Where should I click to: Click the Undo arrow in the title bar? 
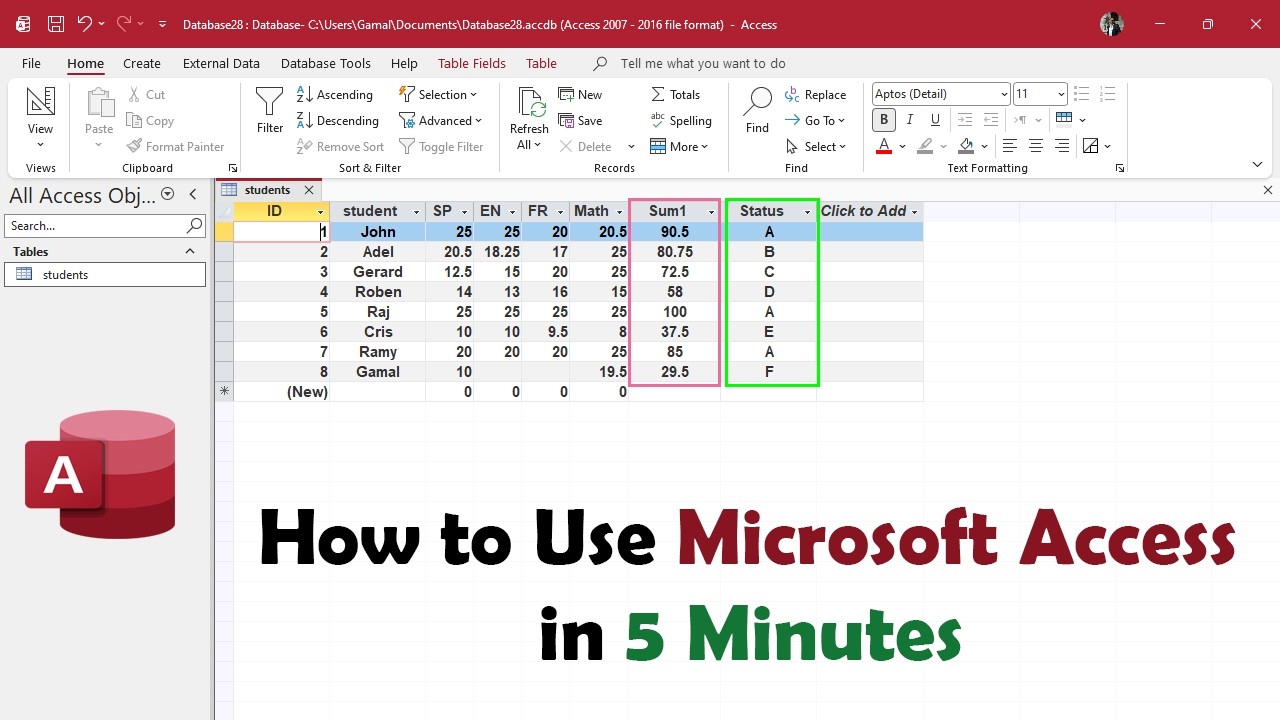click(x=85, y=24)
